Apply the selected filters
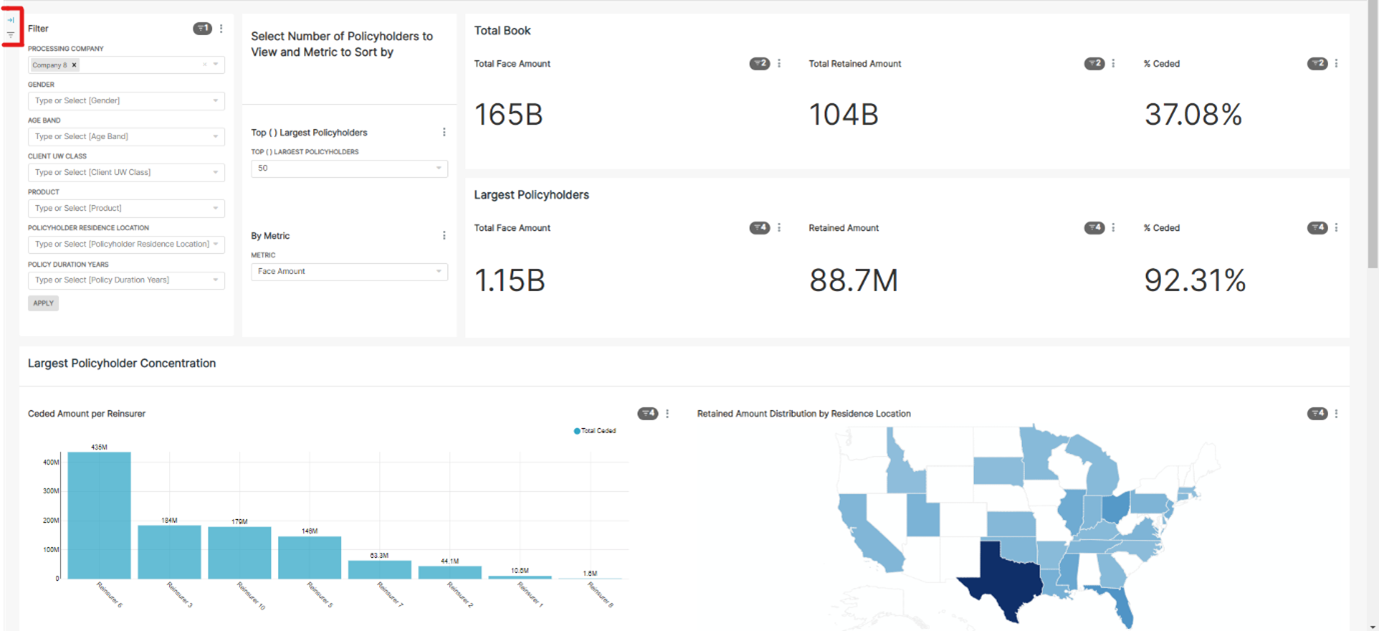 coord(43,303)
